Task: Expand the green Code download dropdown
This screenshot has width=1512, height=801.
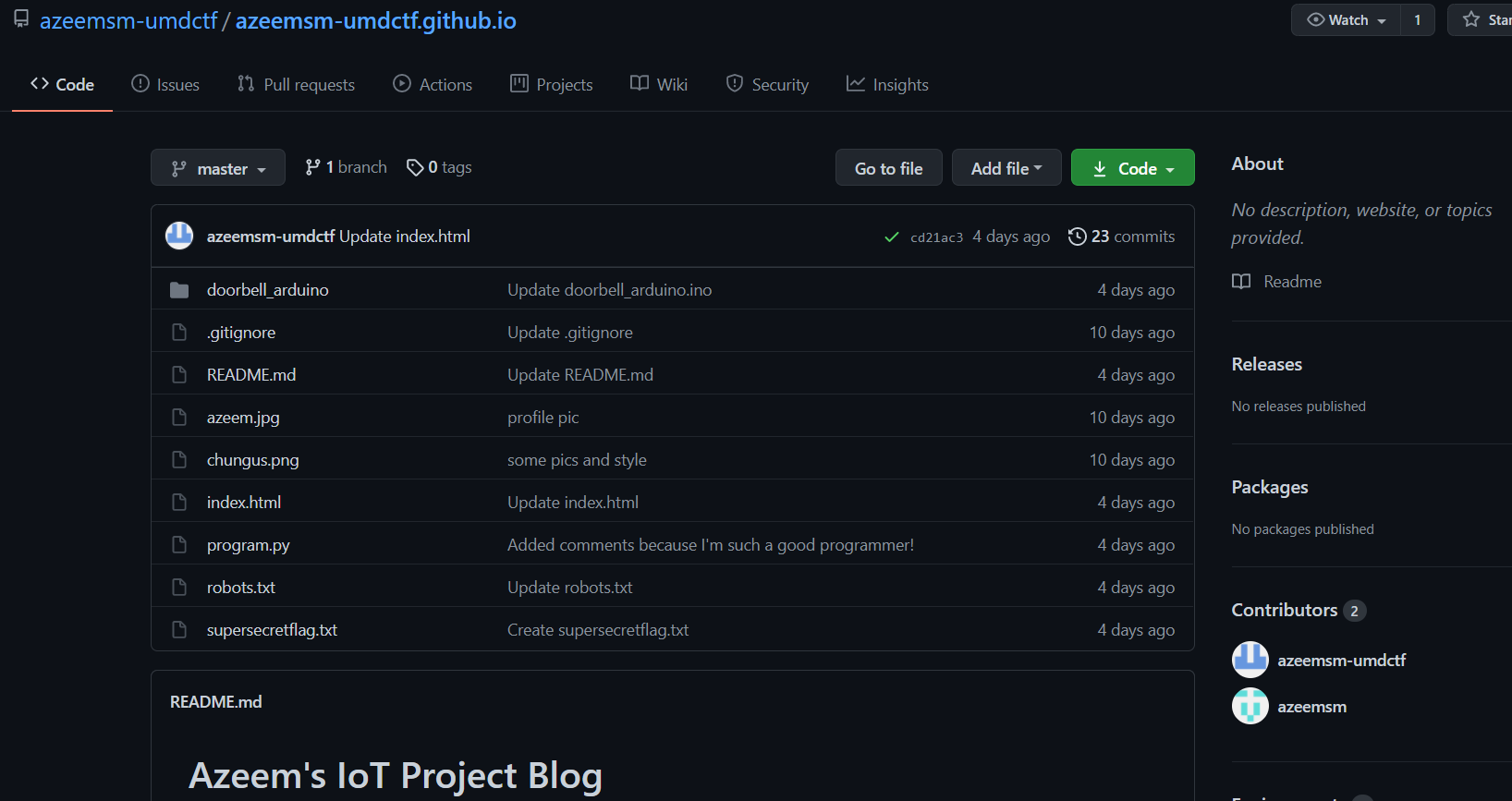Action: point(1133,168)
